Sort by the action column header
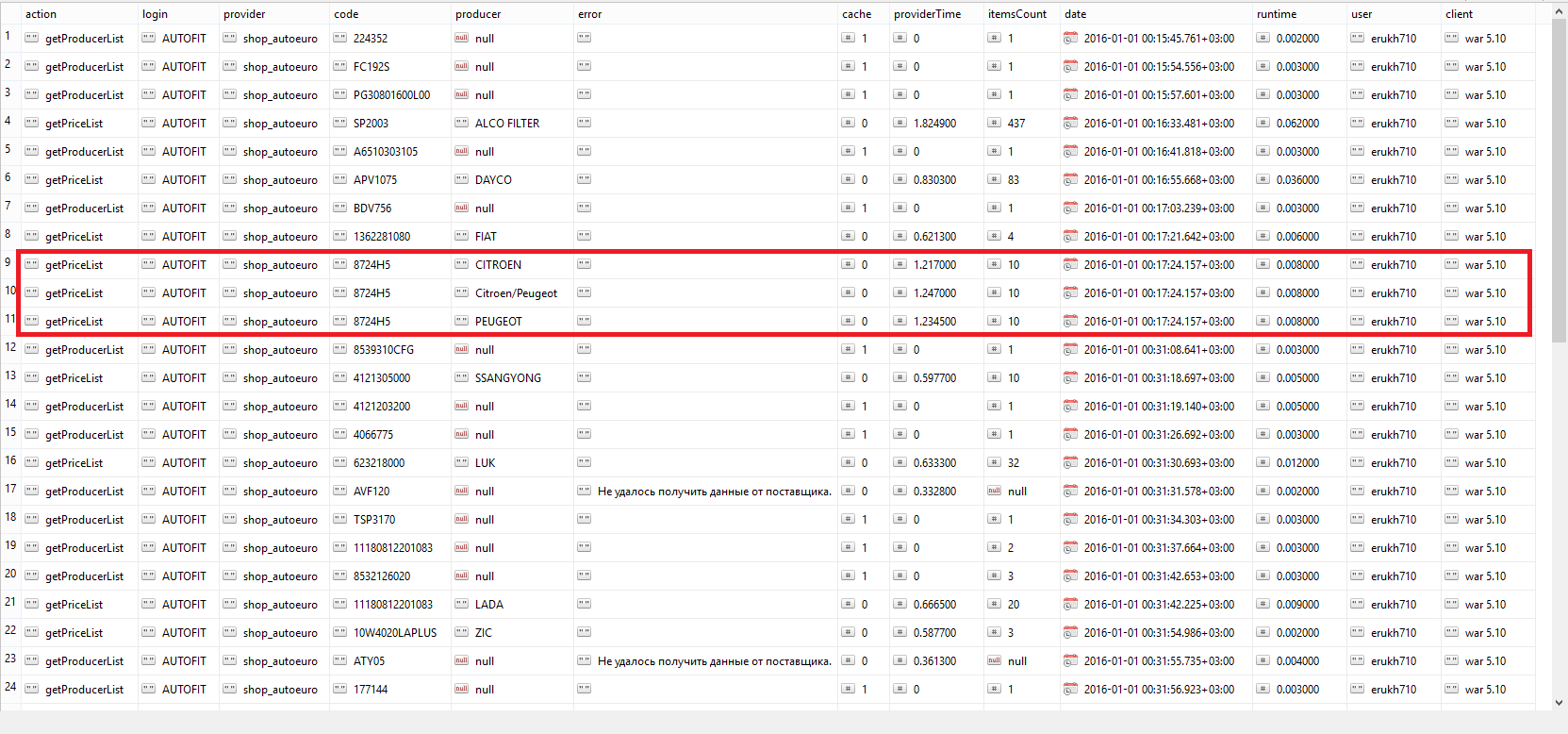This screenshot has height=734, width=1568. [x=41, y=14]
